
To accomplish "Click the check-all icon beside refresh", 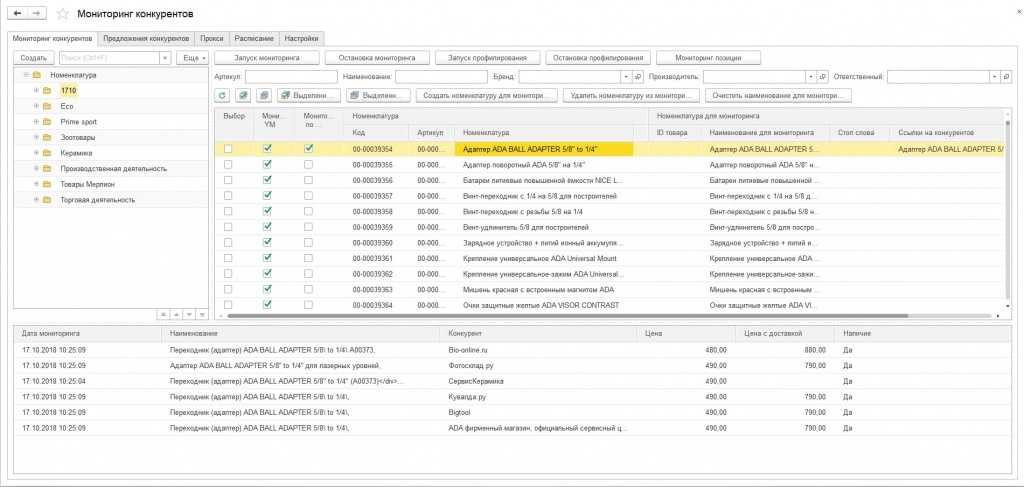I will click(x=243, y=95).
